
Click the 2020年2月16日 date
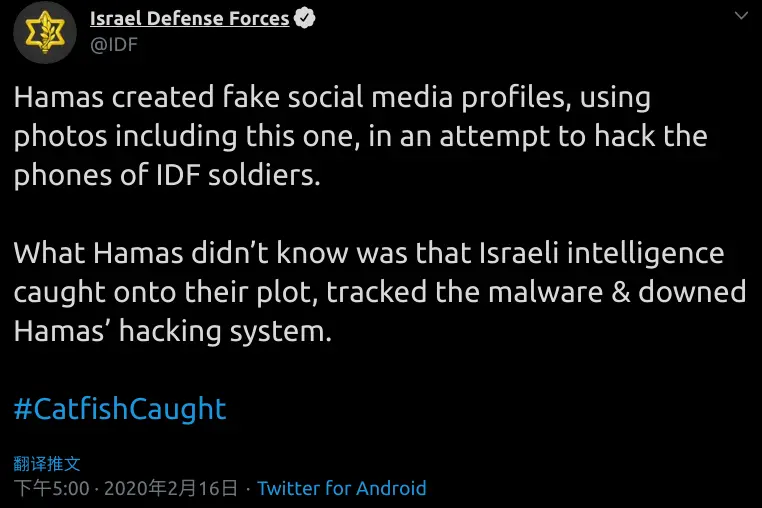(x=171, y=488)
